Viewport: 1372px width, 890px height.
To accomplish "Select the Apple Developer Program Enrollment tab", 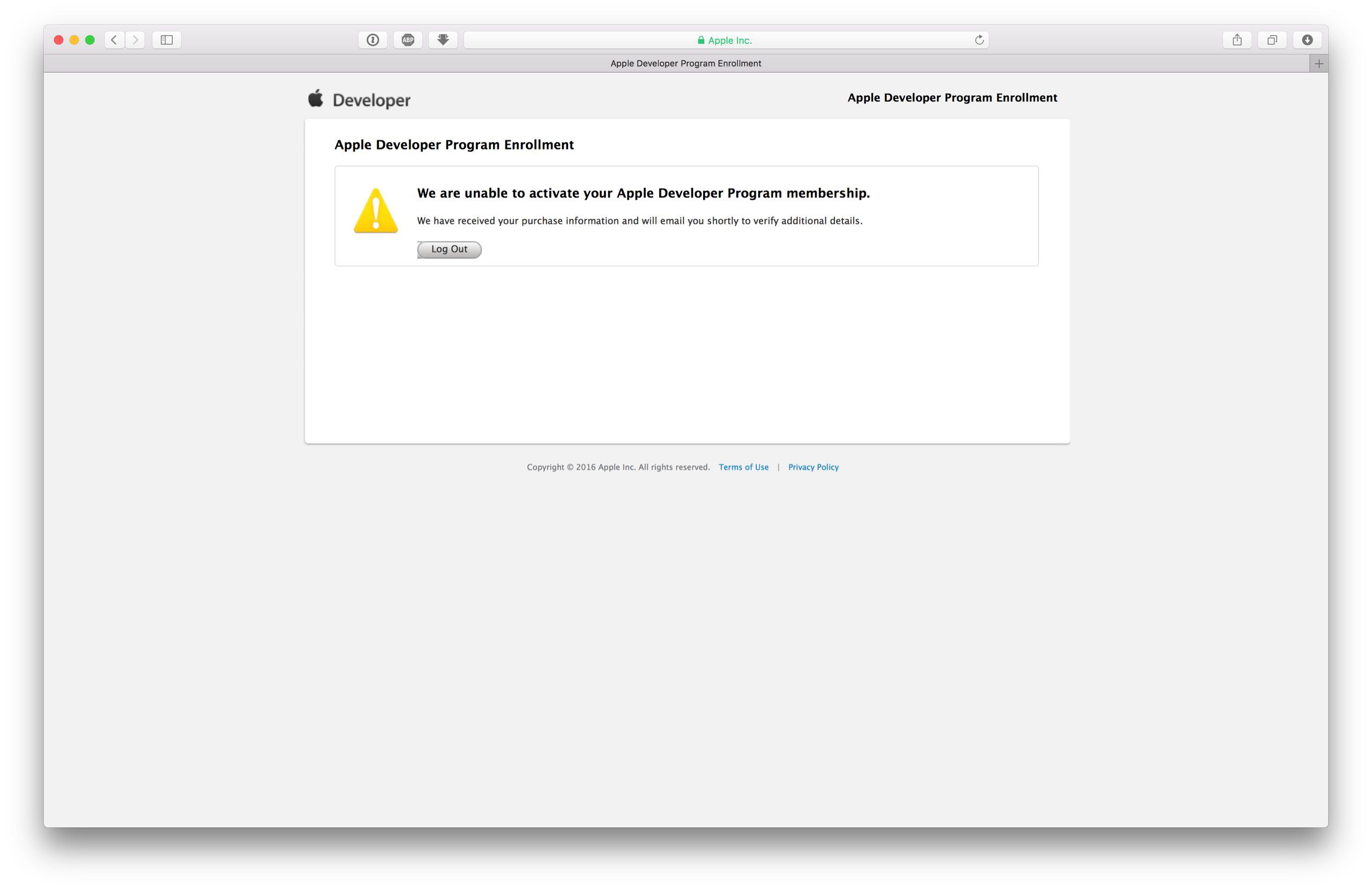I will [x=685, y=63].
